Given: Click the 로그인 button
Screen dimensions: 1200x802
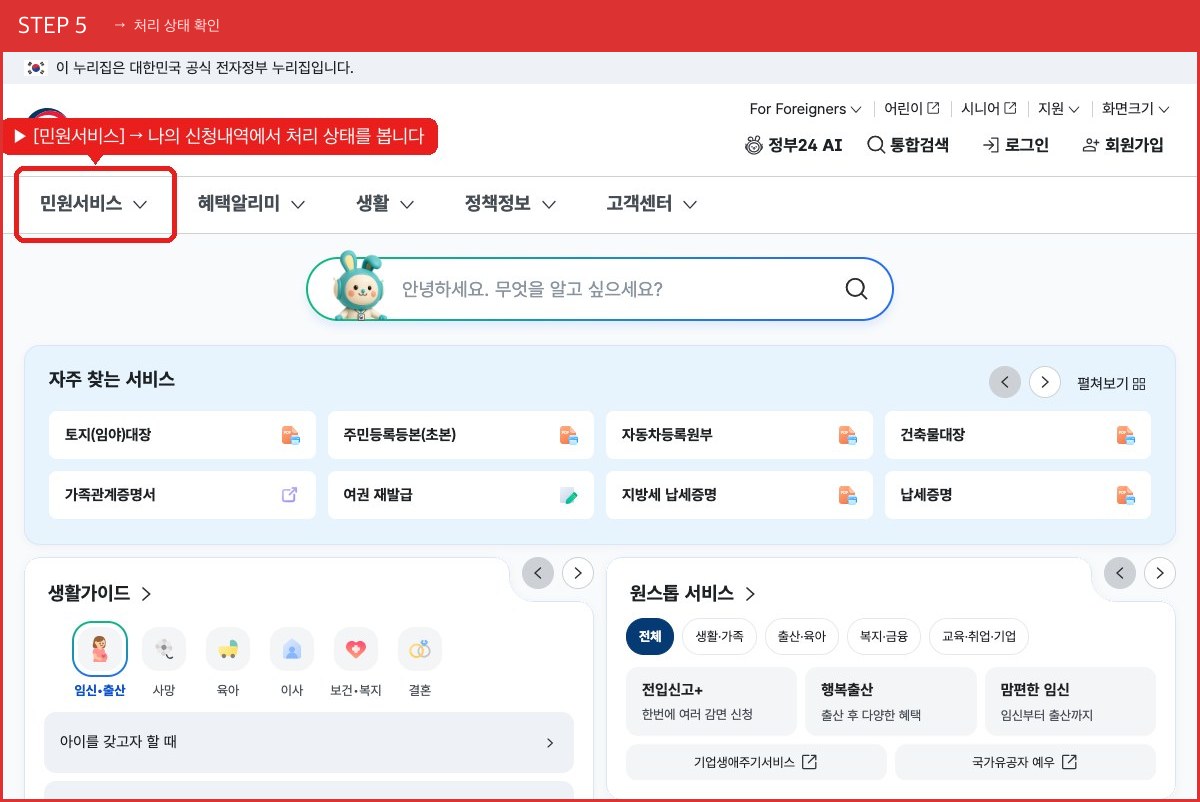Looking at the screenshot, I should (x=1016, y=145).
